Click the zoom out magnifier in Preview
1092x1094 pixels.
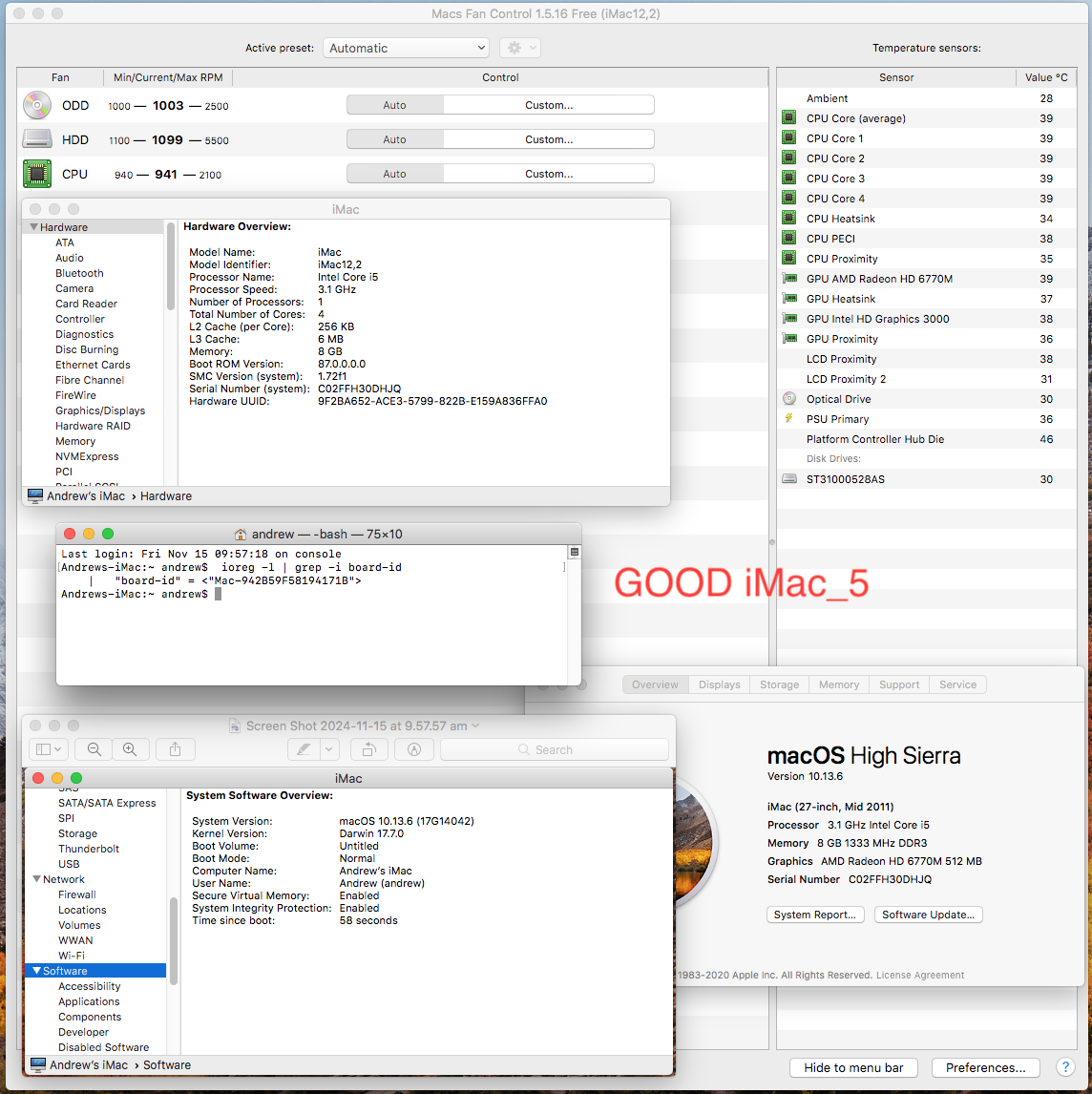[x=94, y=749]
